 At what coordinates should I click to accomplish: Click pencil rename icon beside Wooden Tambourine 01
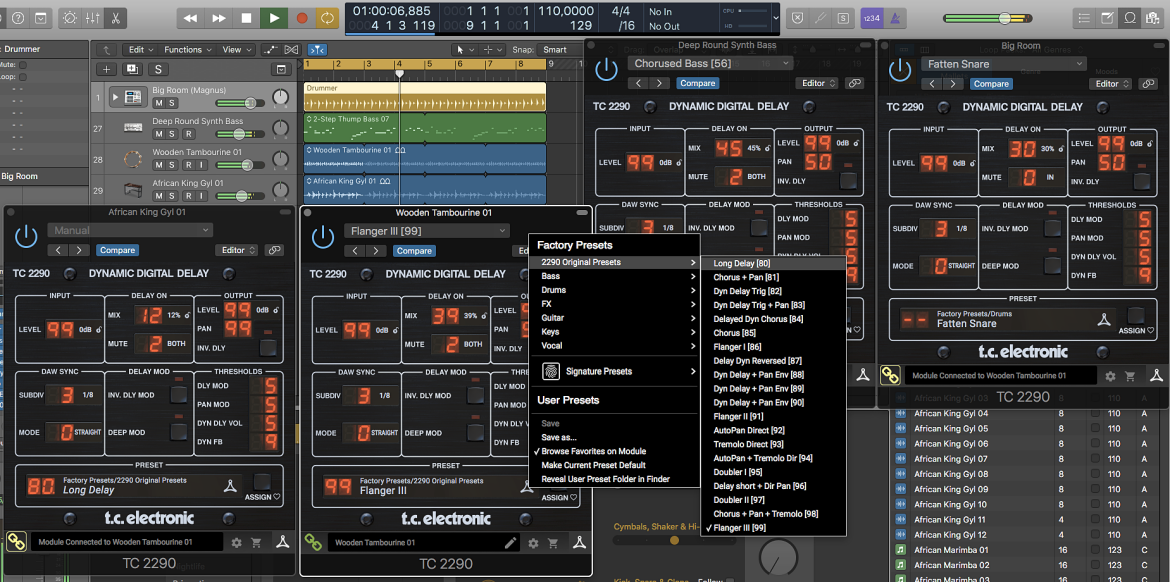[x=510, y=543]
